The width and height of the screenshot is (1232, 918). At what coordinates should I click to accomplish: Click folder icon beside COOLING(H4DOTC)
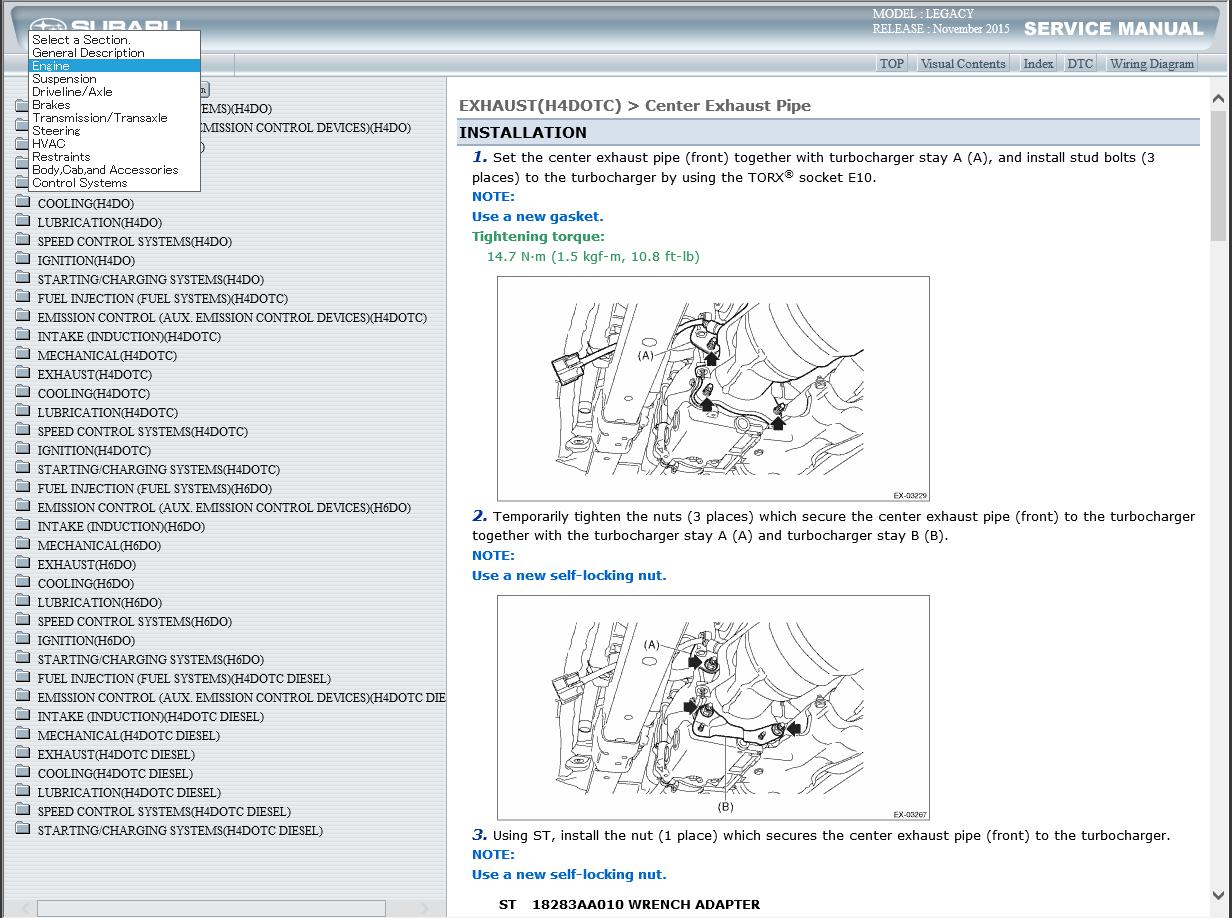pyautogui.click(x=22, y=393)
